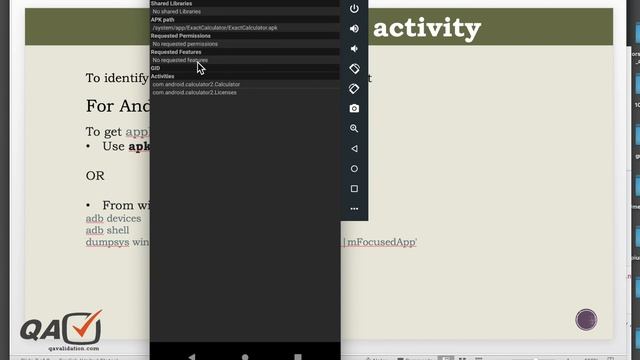Click the emulator overview square icon
The width and height of the screenshot is (640, 360).
pos(354,189)
